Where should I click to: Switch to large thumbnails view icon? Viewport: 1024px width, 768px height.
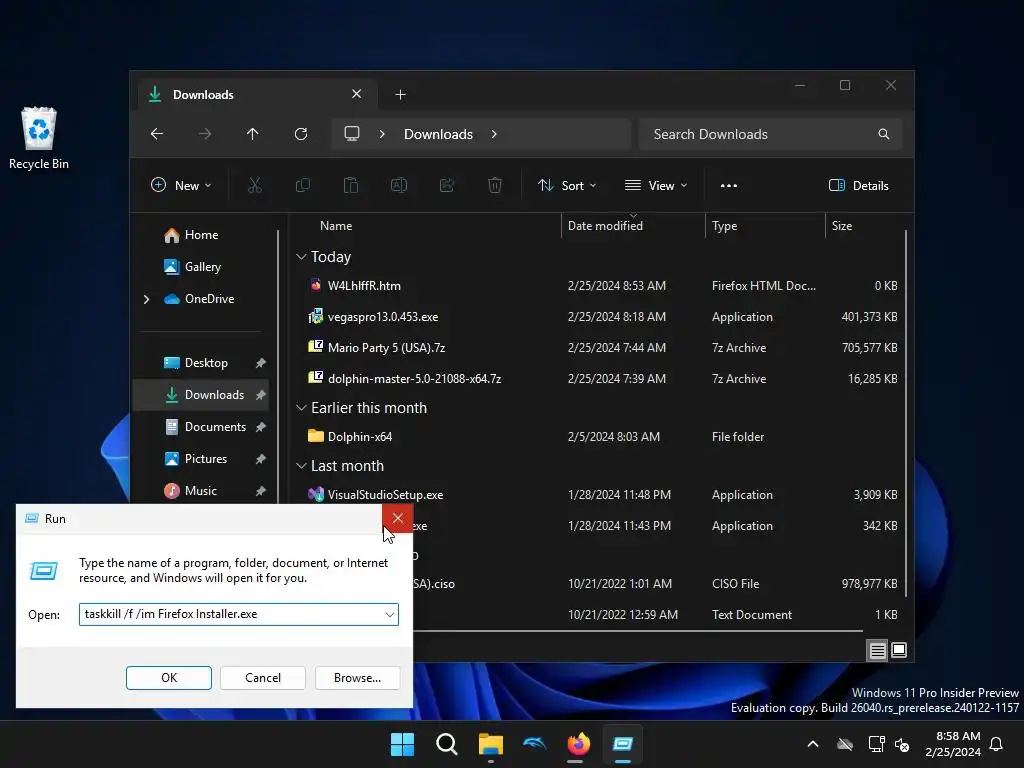tap(899, 650)
